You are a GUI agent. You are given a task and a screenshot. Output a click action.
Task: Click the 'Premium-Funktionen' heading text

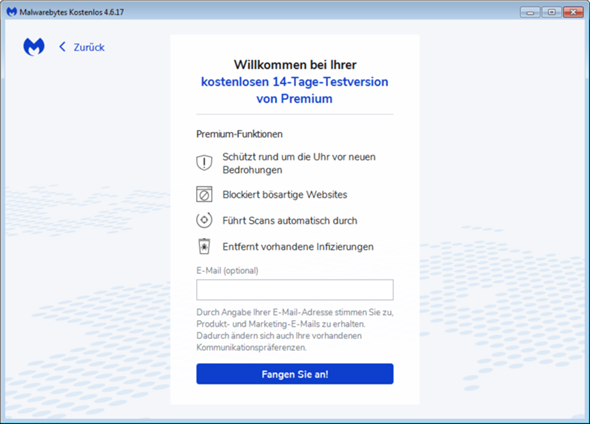[239, 134]
